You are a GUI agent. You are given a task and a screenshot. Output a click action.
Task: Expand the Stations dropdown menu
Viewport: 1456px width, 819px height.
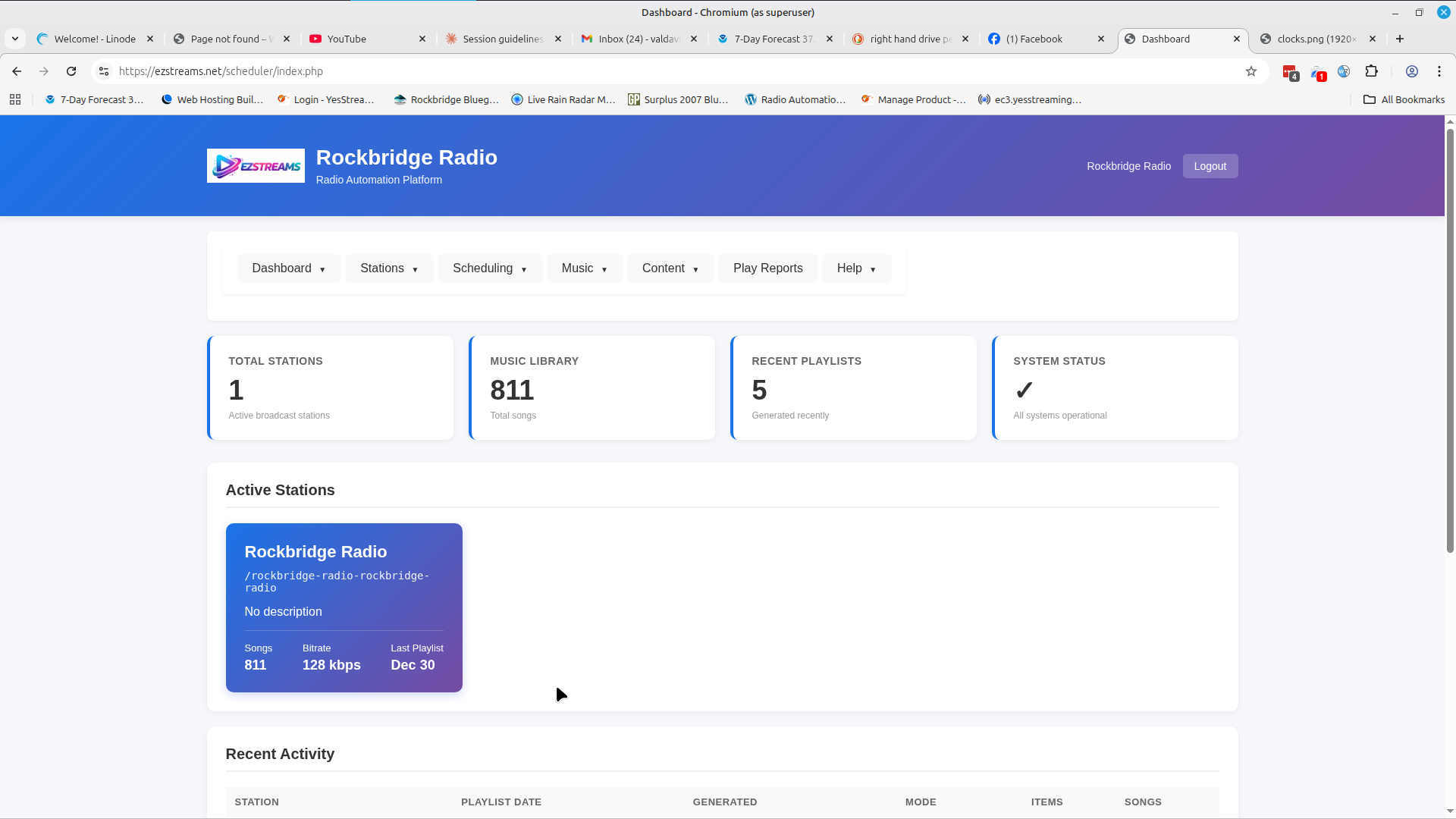click(x=388, y=268)
